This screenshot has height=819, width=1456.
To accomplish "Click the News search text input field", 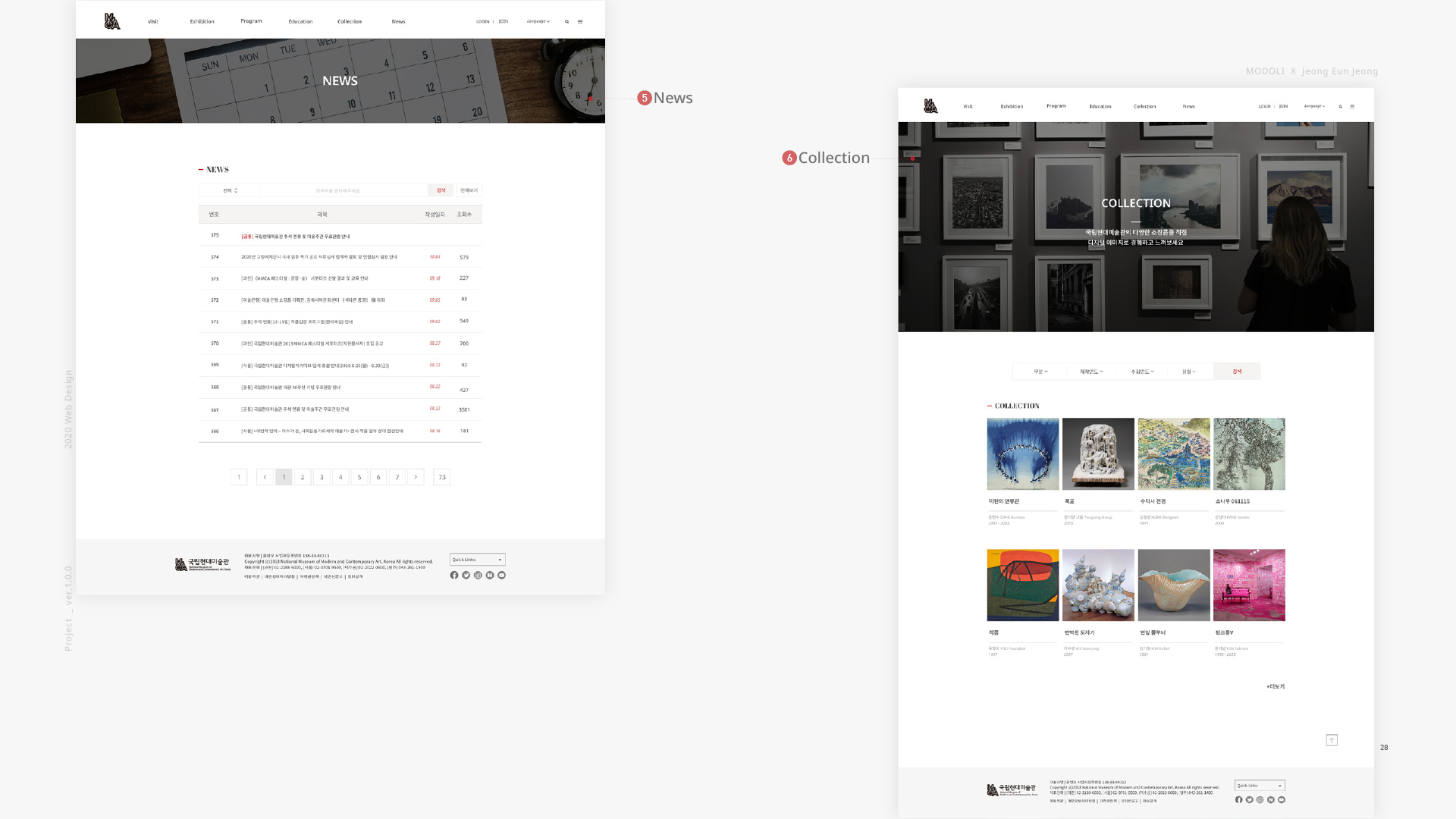I will click(343, 190).
